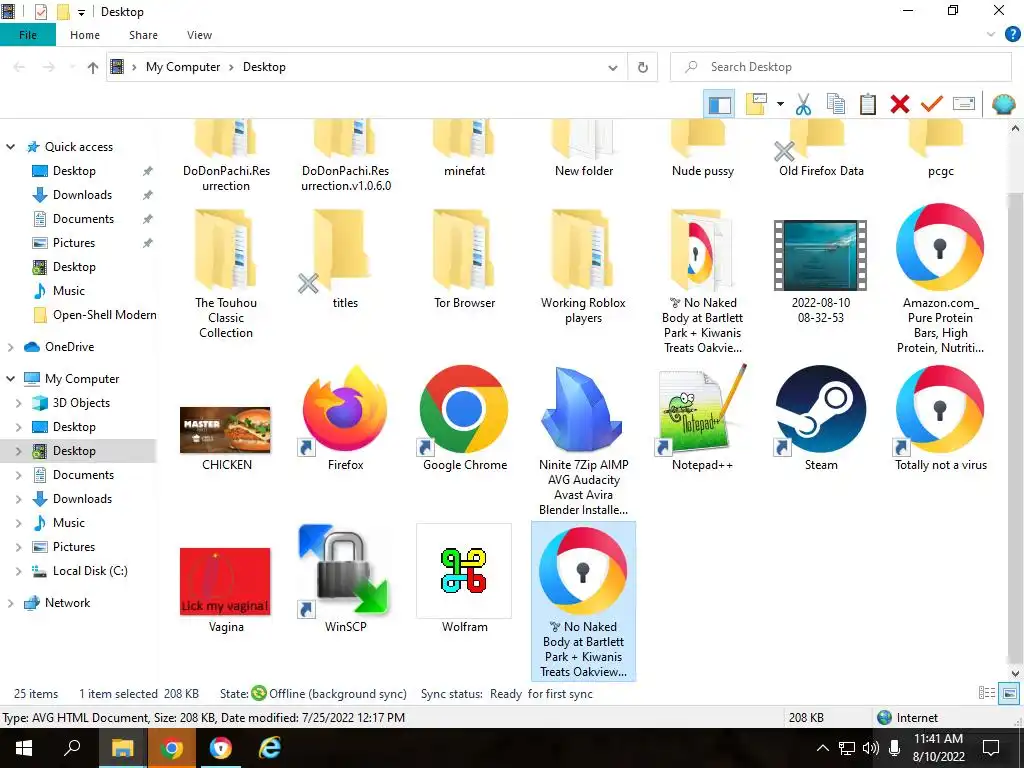Select the DoDonPachi.Resurrection.v1.0.6.0 folder
This screenshot has height=768, width=1024.
click(345, 155)
